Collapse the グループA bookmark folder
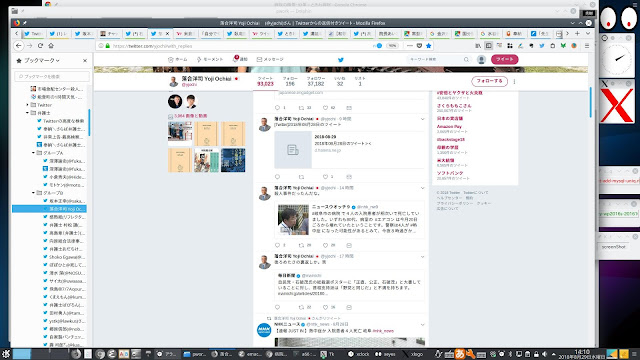The image size is (640, 360). tap(33, 153)
